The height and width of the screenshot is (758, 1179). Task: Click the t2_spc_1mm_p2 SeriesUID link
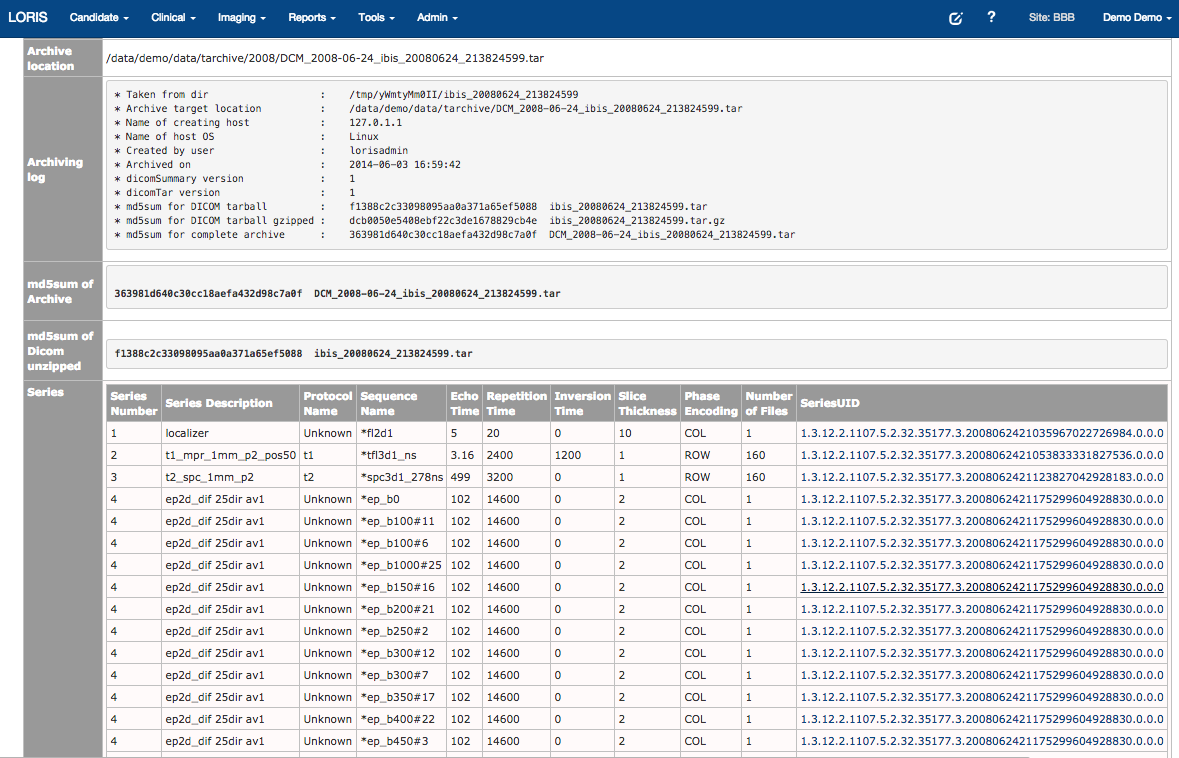coord(981,477)
